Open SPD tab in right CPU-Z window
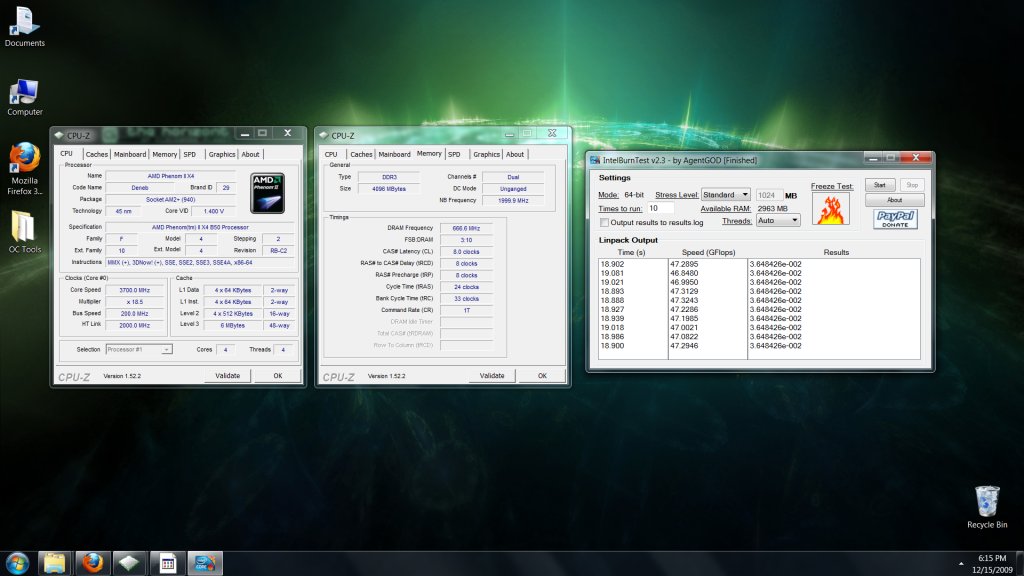The height and width of the screenshot is (576, 1024). [x=455, y=155]
